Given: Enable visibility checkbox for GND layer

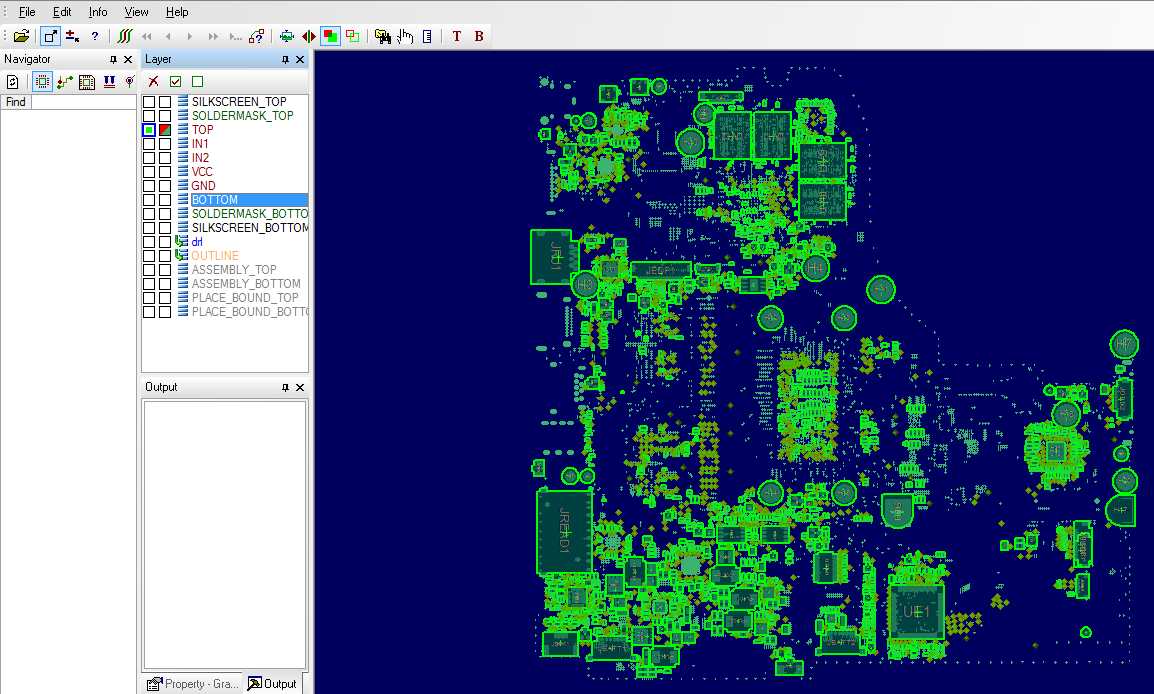Looking at the screenshot, I should 149,185.
